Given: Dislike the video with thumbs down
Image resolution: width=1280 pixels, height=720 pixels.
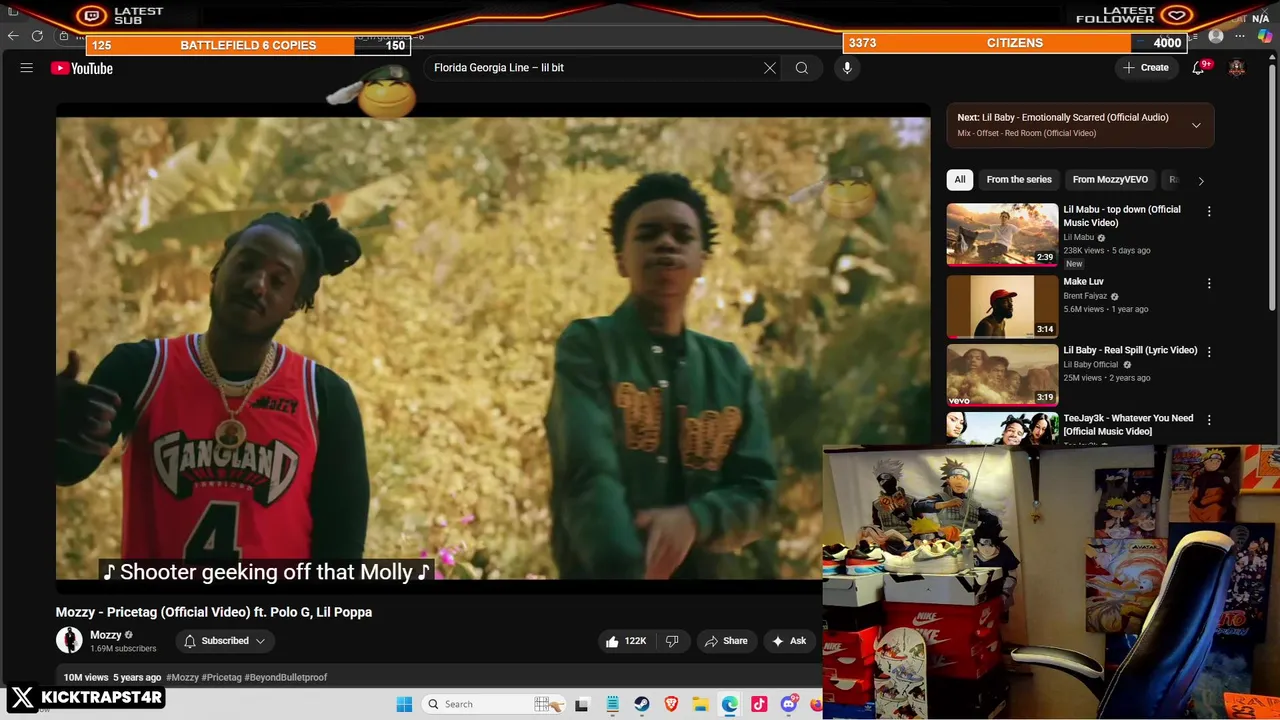Looking at the screenshot, I should (672, 641).
